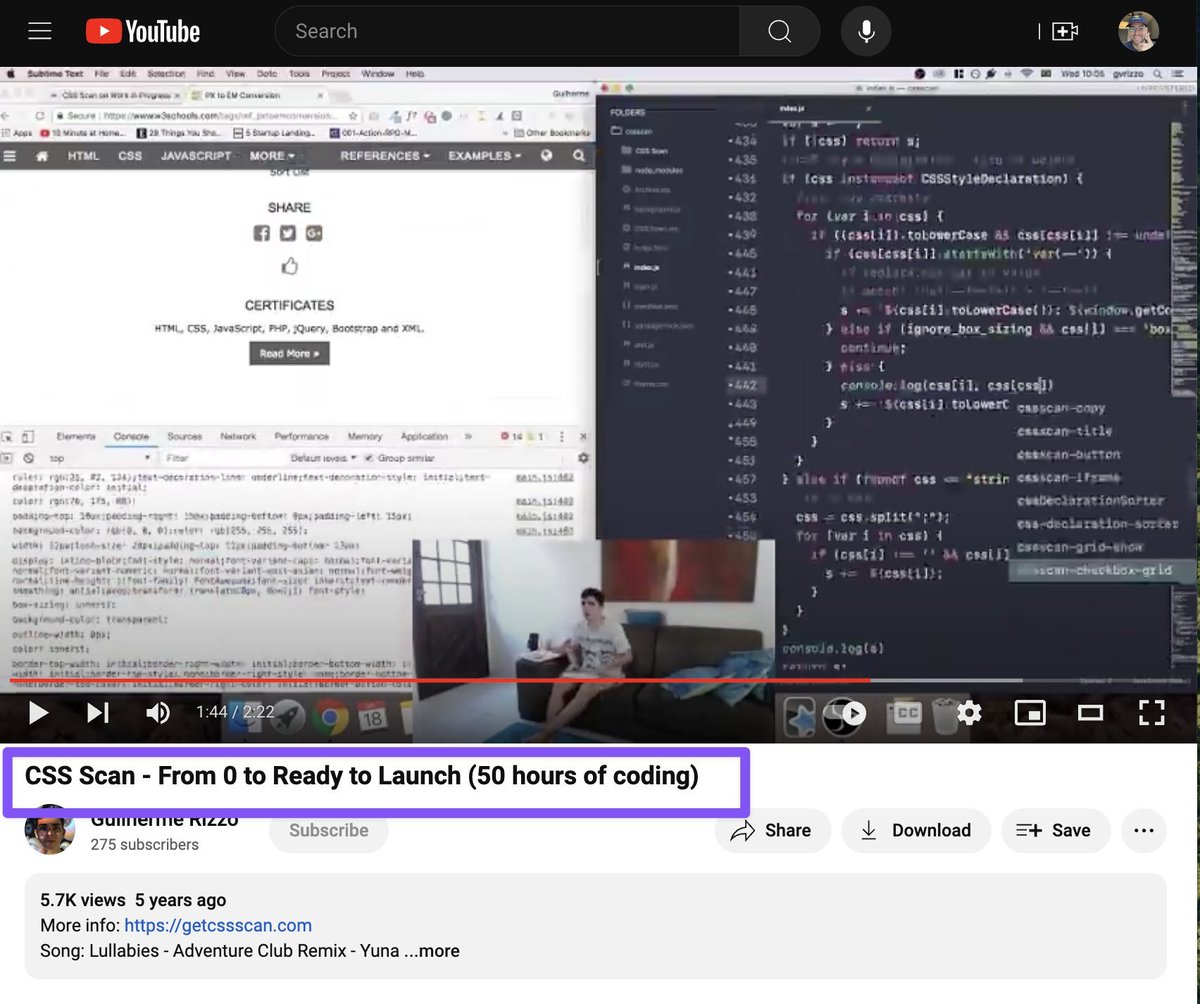Viewport: 1200px width, 1004px height.
Task: Click the Song: Lullabies description line
Action: [220, 950]
